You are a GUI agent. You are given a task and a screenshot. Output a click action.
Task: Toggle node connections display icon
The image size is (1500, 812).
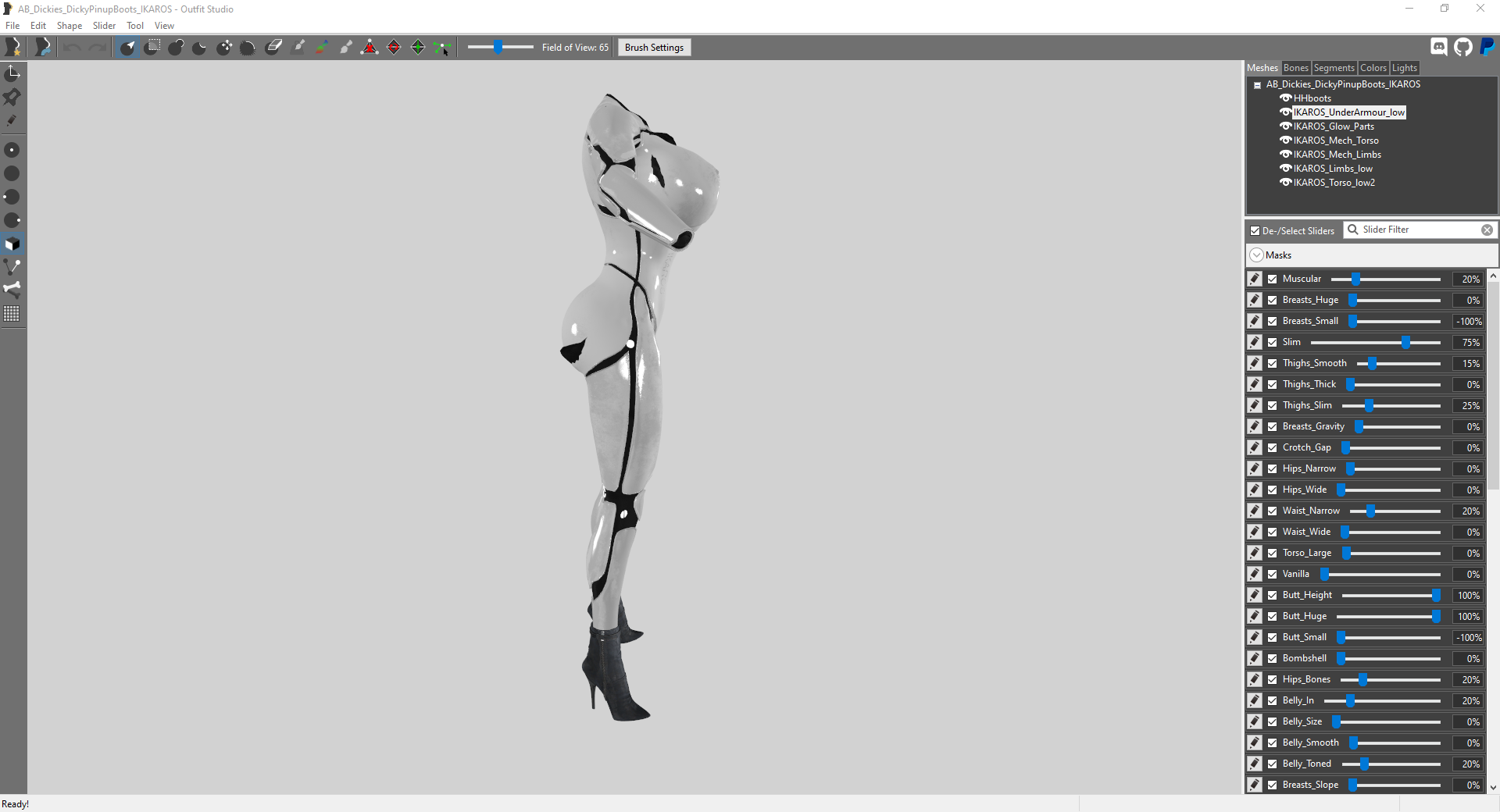click(x=12, y=267)
